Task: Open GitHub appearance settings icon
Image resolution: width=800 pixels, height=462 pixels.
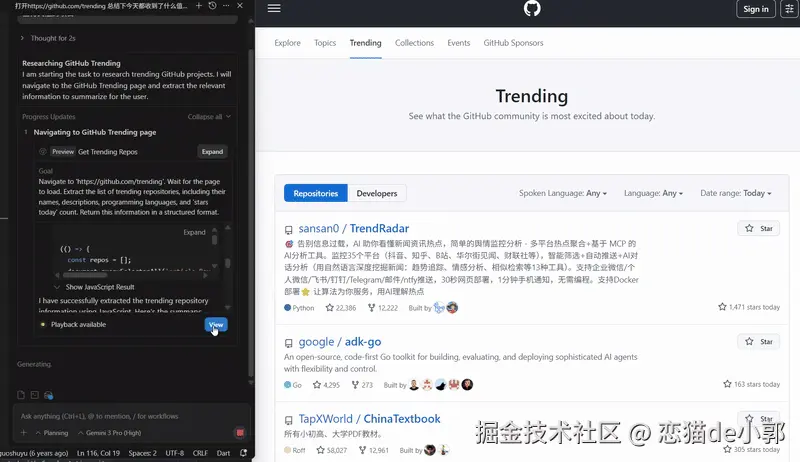Action: click(x=789, y=9)
